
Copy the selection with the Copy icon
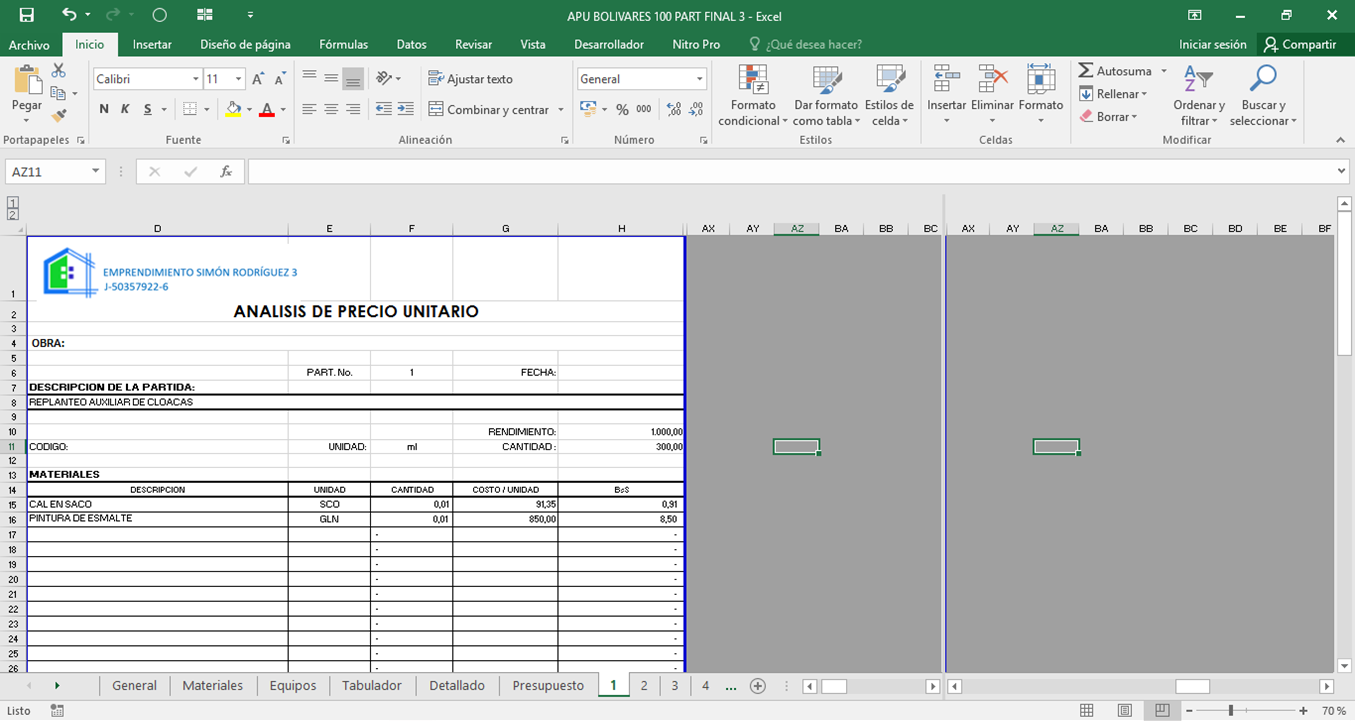(59, 93)
